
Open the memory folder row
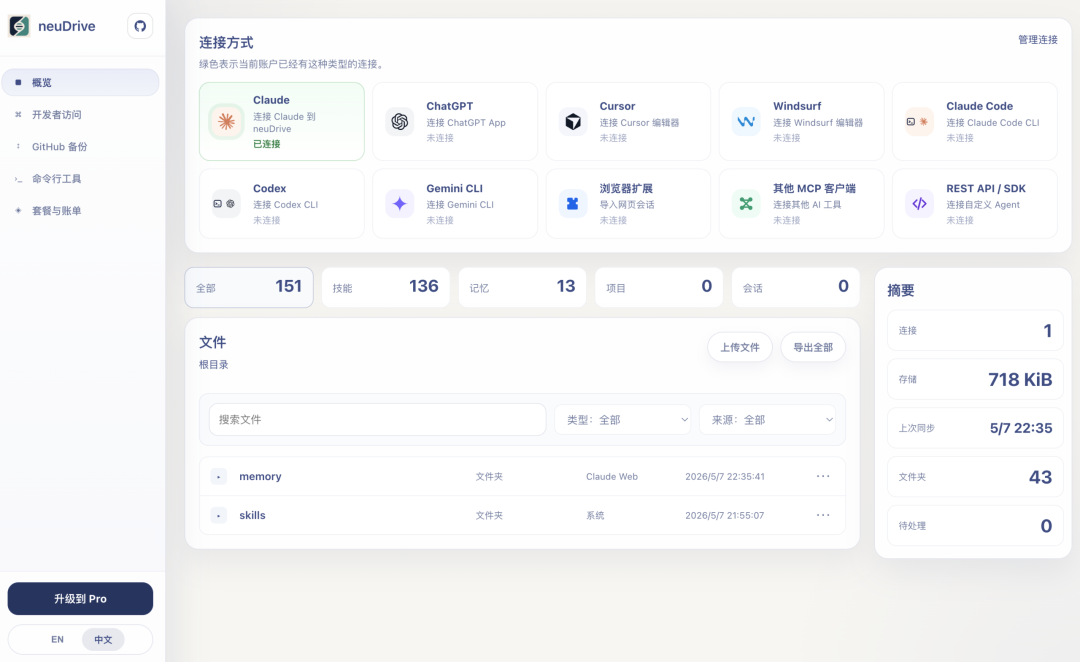pyautogui.click(x=522, y=477)
